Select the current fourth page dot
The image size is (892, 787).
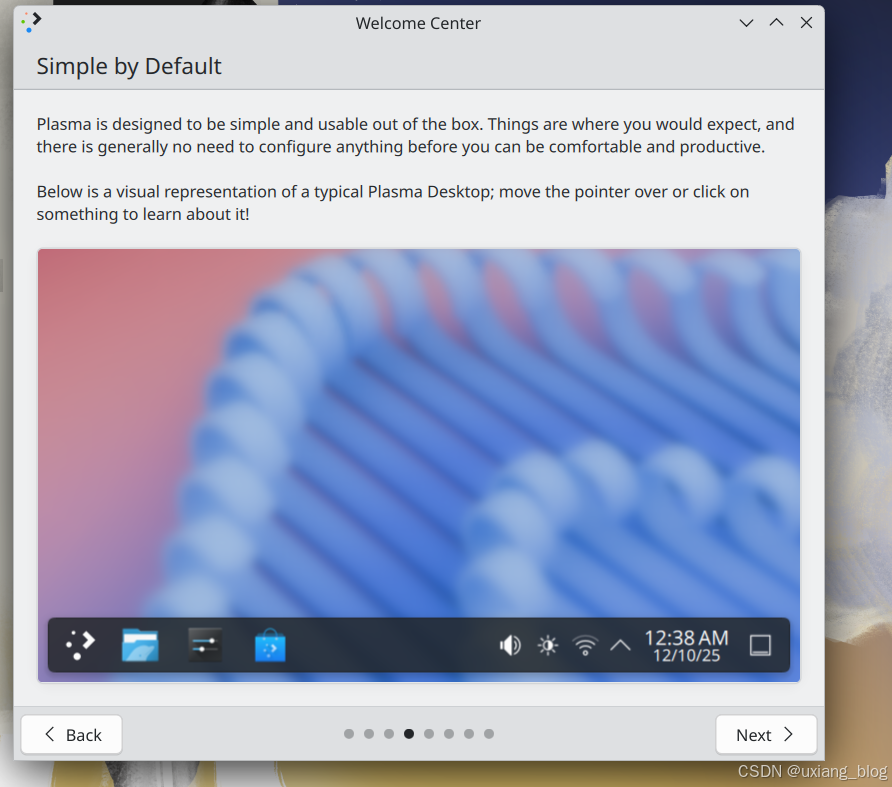click(x=409, y=734)
